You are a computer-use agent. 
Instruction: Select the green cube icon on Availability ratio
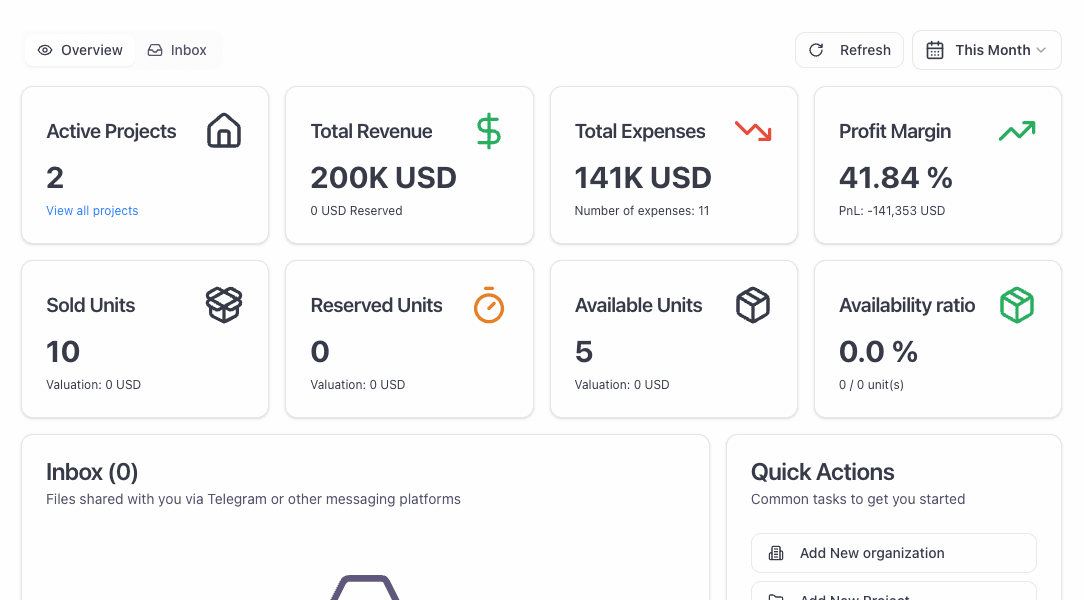pyautogui.click(x=1016, y=305)
